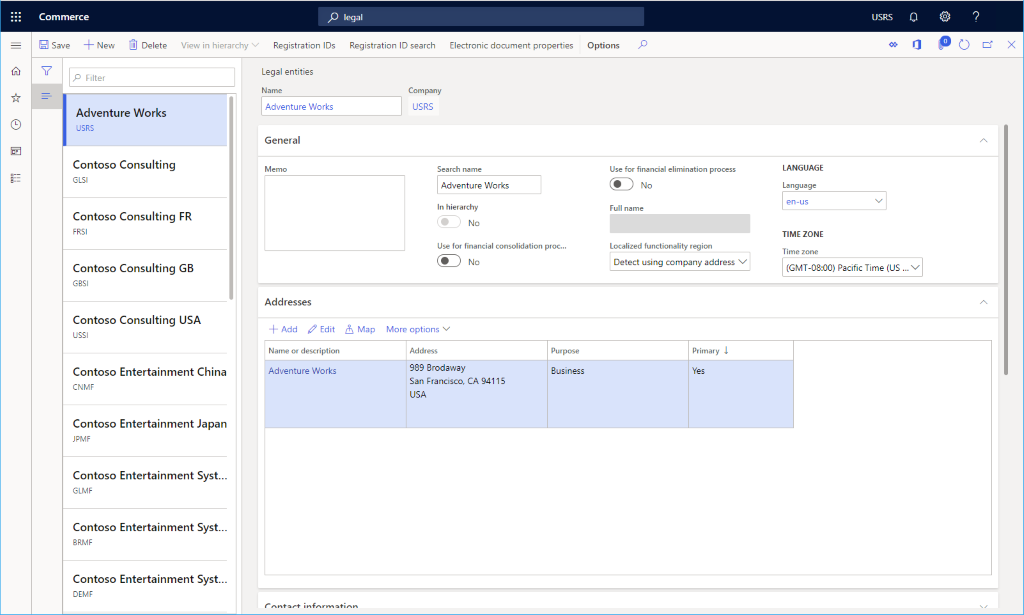Screen dimensions: 1024x615
Task: Click the USRS company link
Action: click(423, 106)
